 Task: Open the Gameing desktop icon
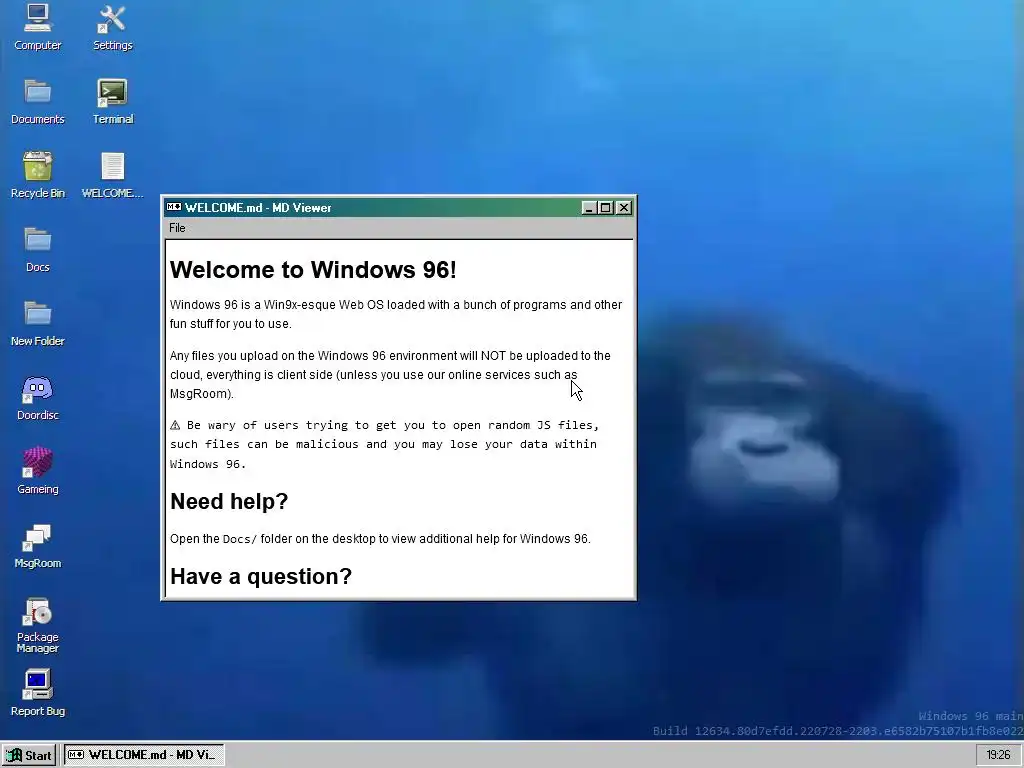pyautogui.click(x=37, y=470)
